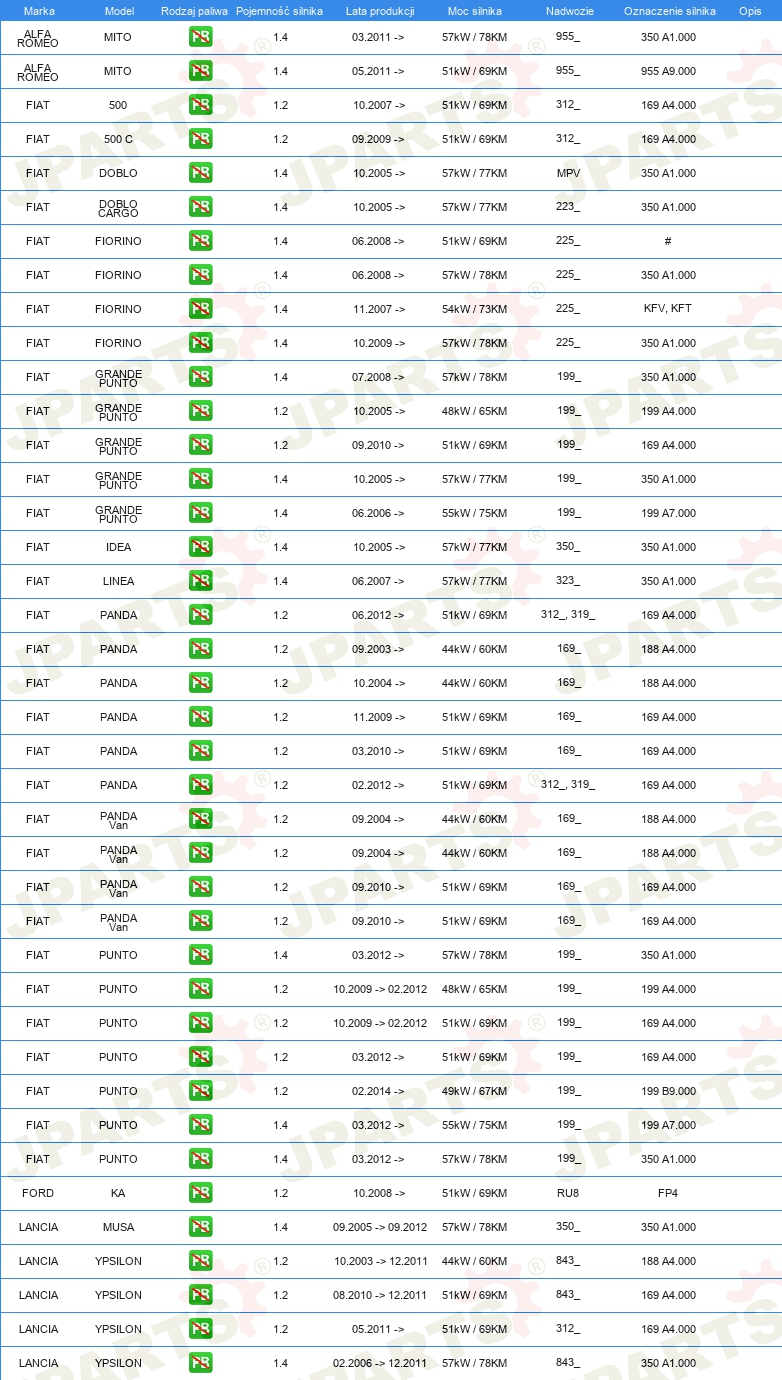The height and width of the screenshot is (1380, 782).
Task: Click the 54kW / 73KM power cell
Action: click(x=474, y=309)
